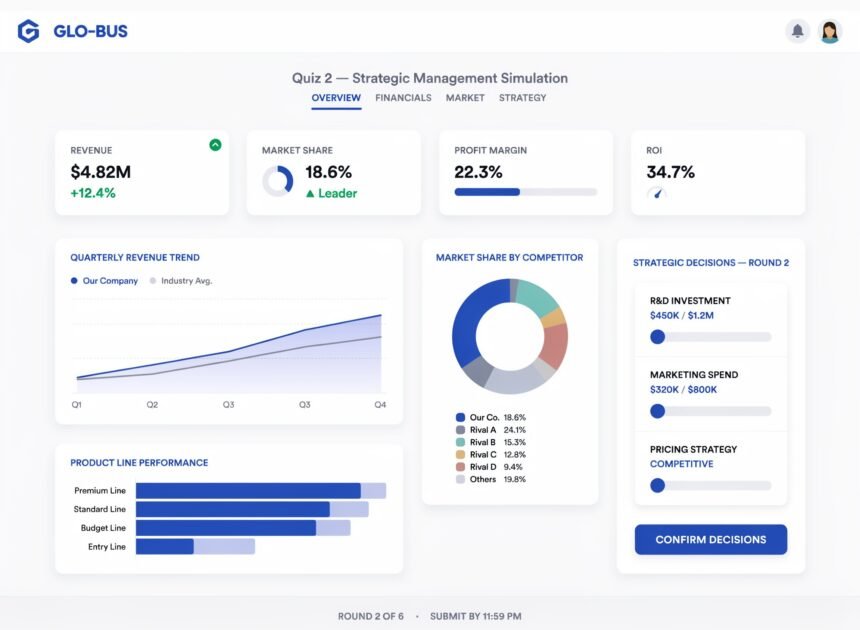Image resolution: width=860 pixels, height=630 pixels.
Task: Open the user profile avatar
Action: pyautogui.click(x=829, y=31)
